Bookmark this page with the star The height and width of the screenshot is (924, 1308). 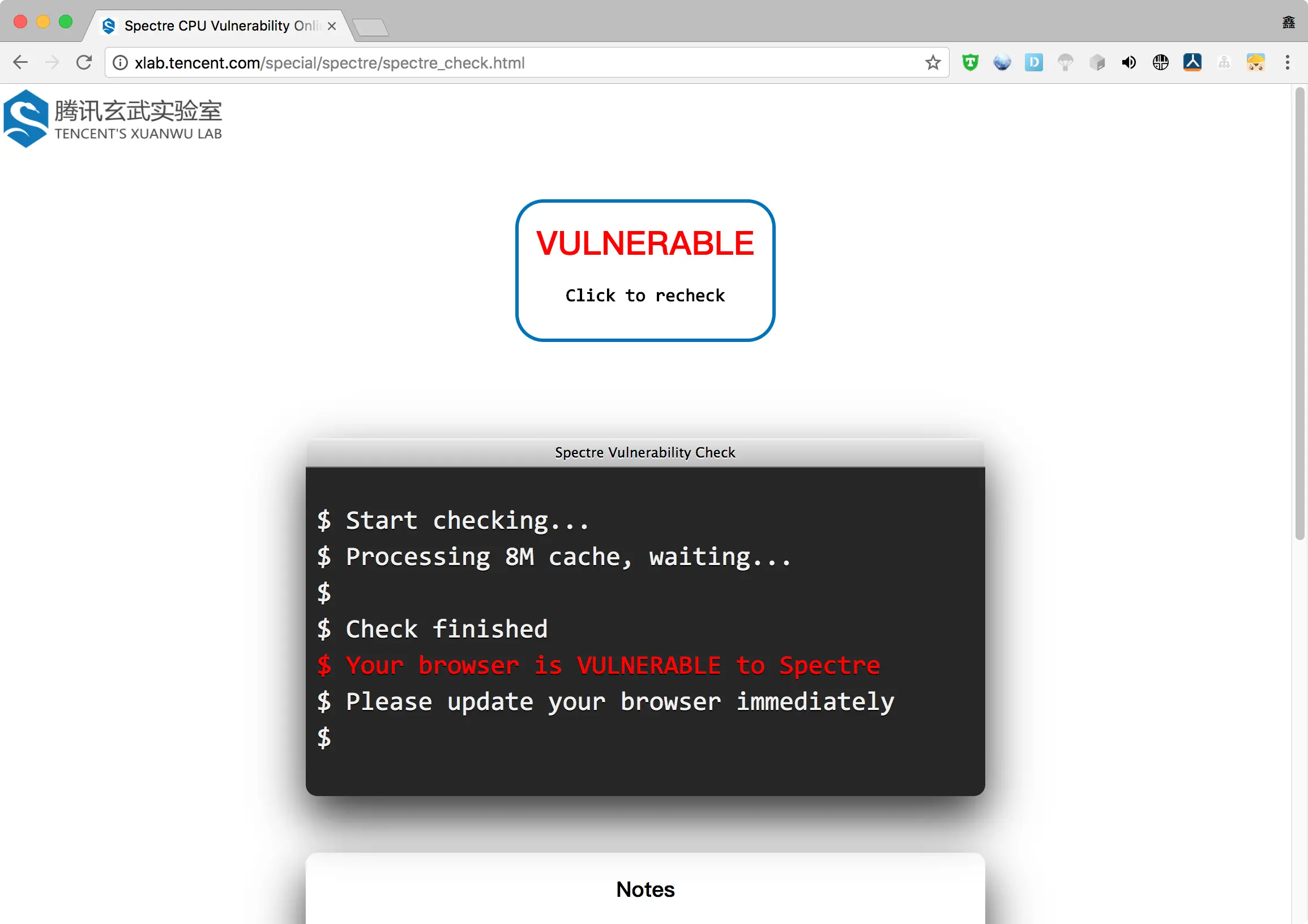point(933,62)
